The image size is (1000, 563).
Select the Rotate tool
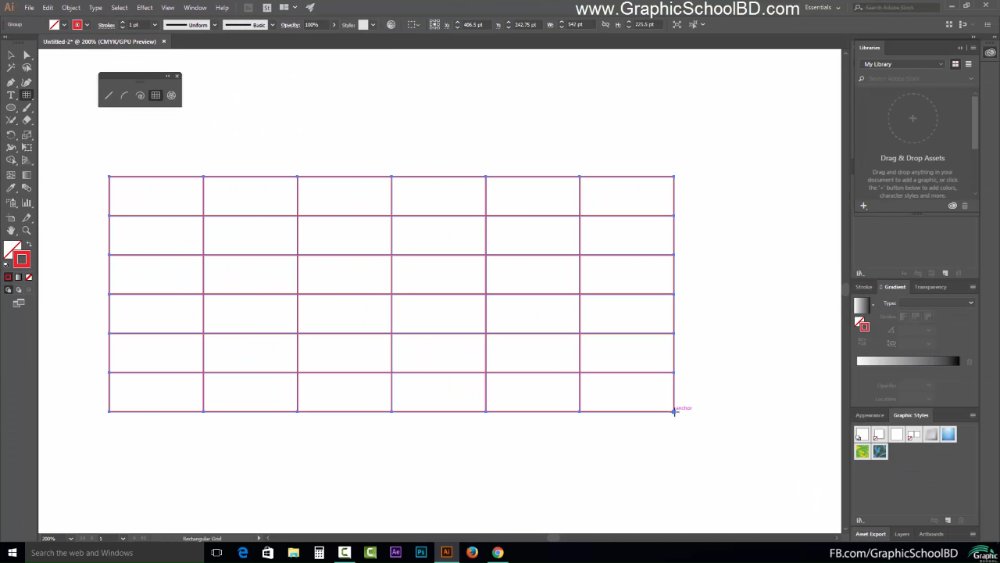pyautogui.click(x=11, y=135)
